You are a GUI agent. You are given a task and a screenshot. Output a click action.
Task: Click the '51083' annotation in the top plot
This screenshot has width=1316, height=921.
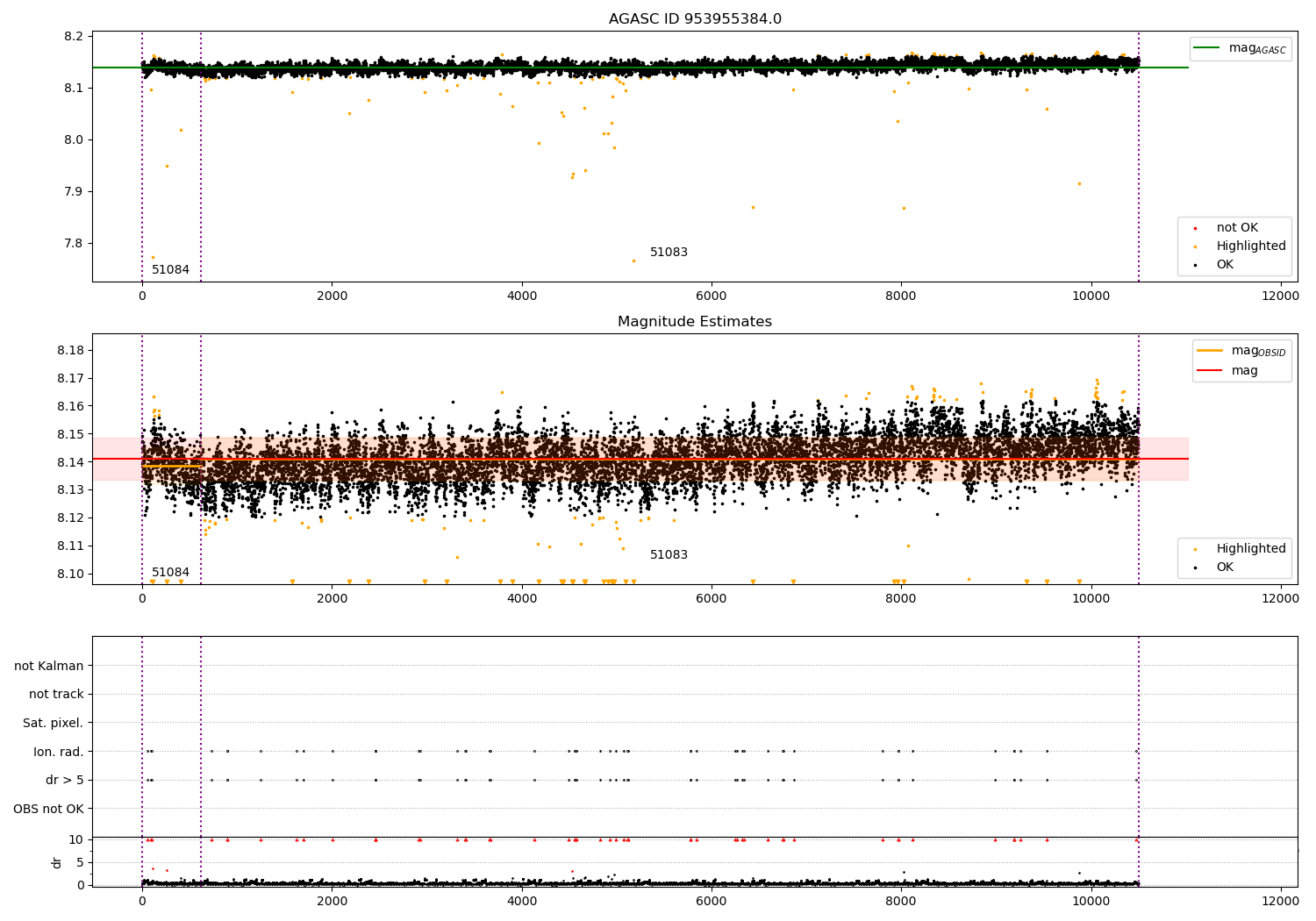(669, 253)
